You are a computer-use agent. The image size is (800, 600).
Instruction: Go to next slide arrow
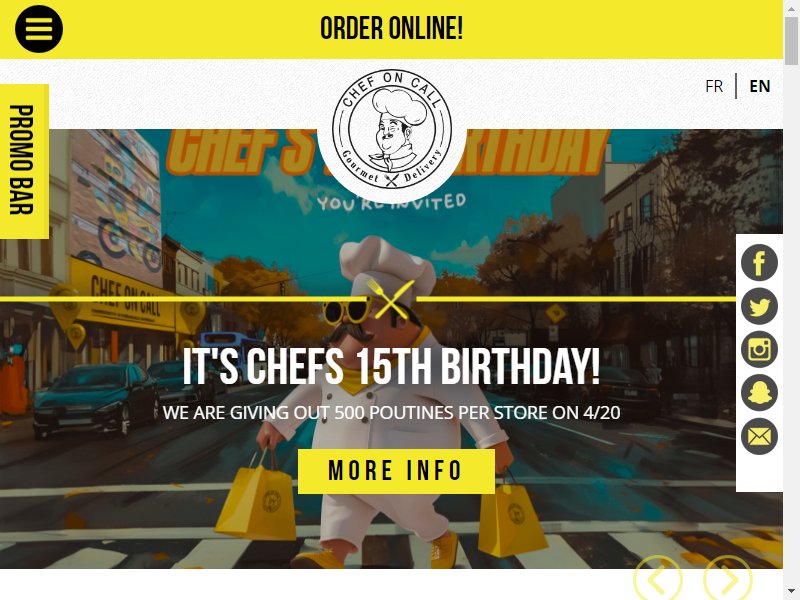[x=728, y=578]
